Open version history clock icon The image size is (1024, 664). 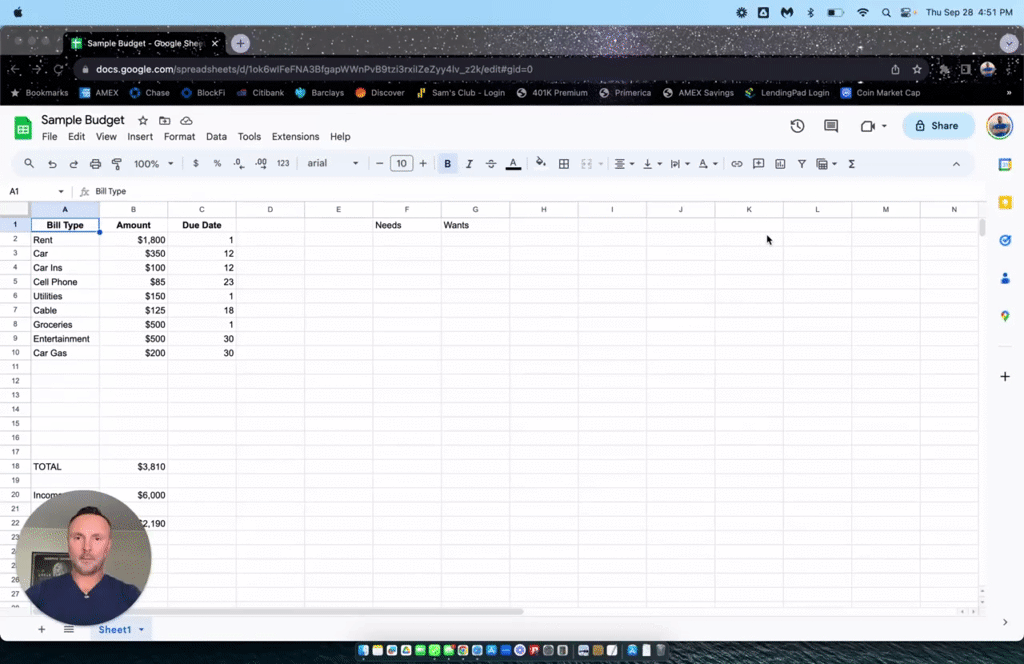click(x=797, y=126)
